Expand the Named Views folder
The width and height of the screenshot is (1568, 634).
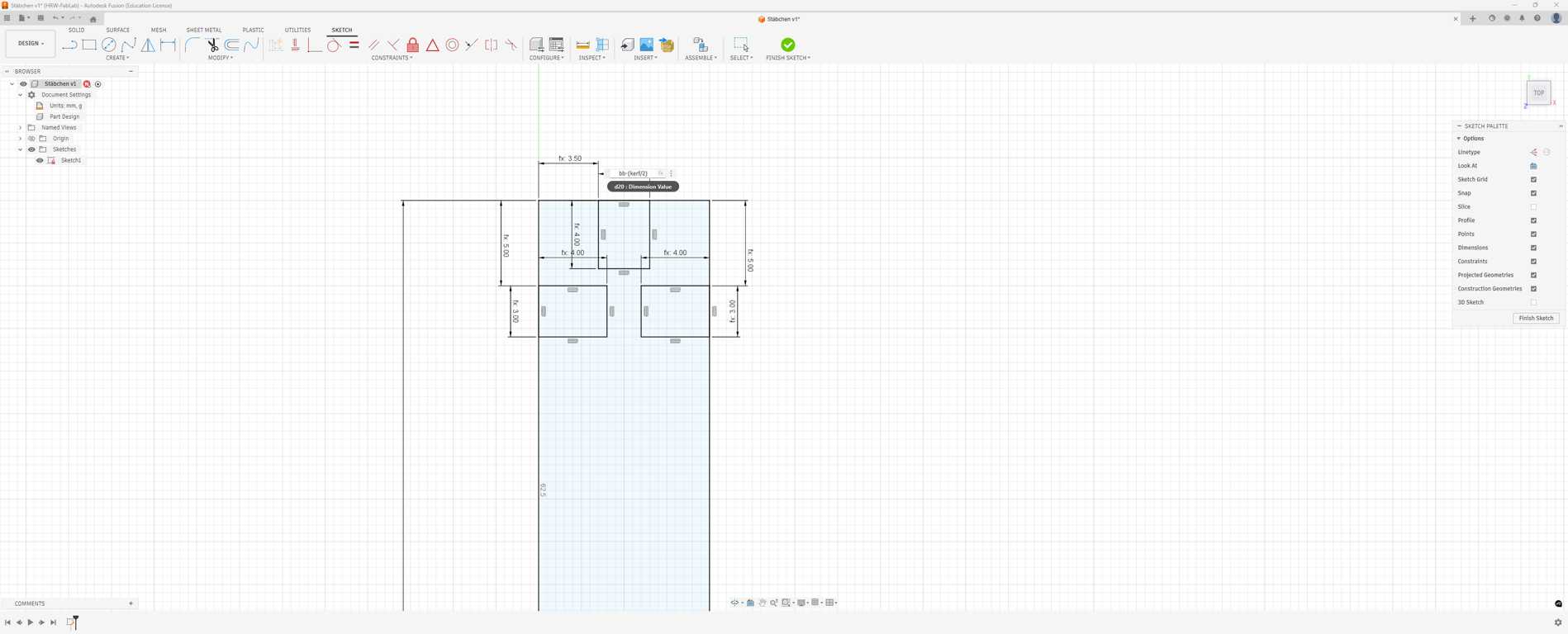tap(20, 128)
